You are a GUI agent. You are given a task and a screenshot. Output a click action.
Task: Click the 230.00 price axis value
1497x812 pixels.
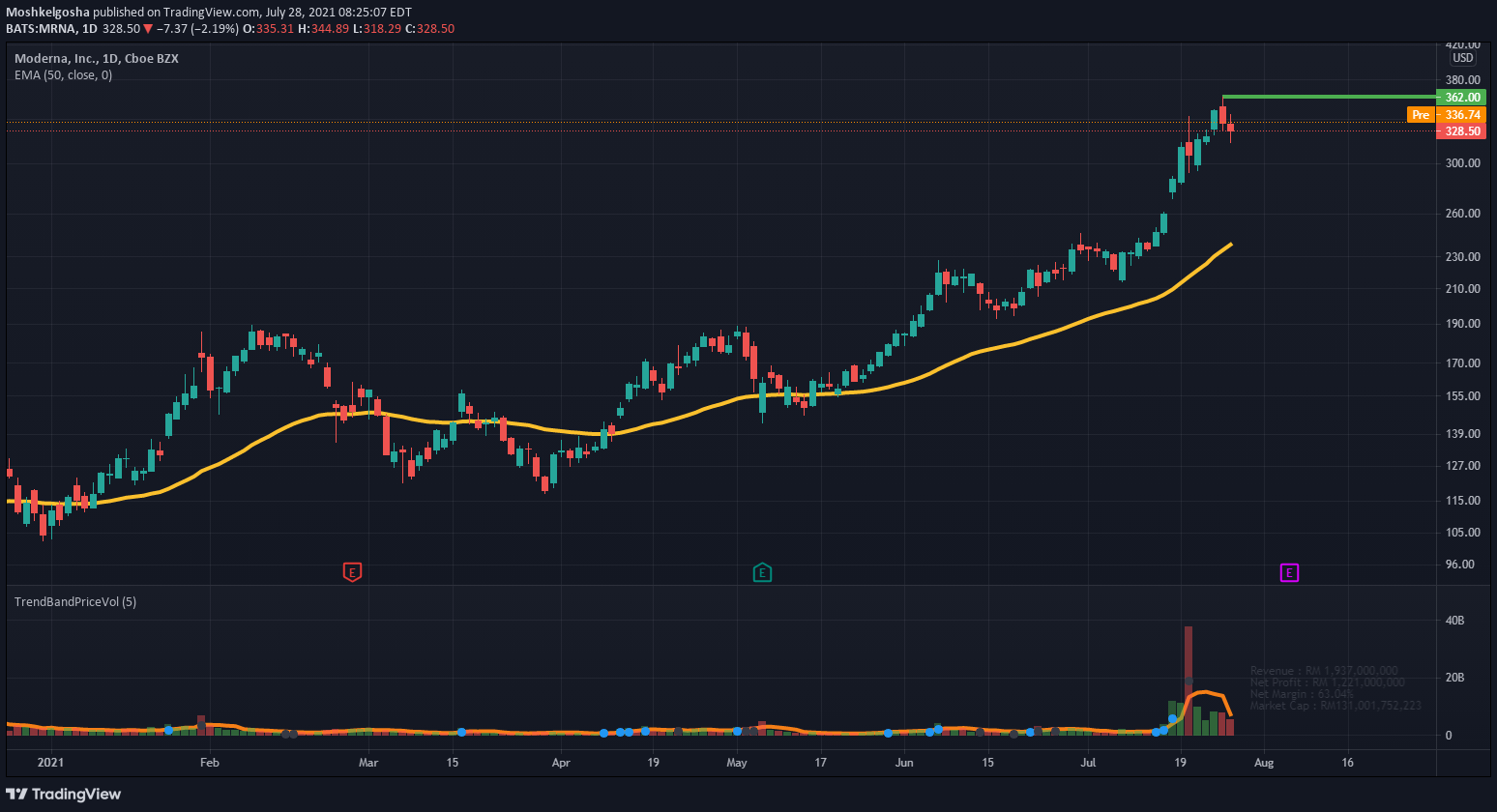pos(1463,257)
